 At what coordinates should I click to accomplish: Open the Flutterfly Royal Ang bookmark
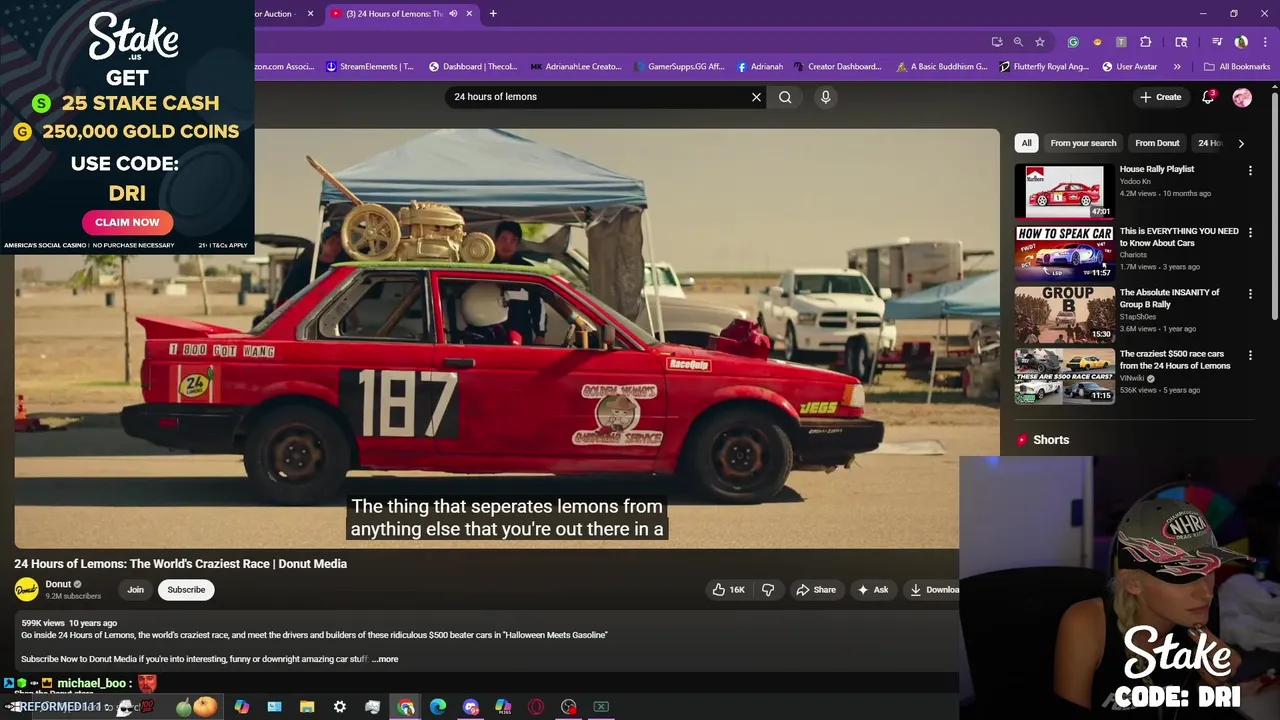coord(1045,67)
